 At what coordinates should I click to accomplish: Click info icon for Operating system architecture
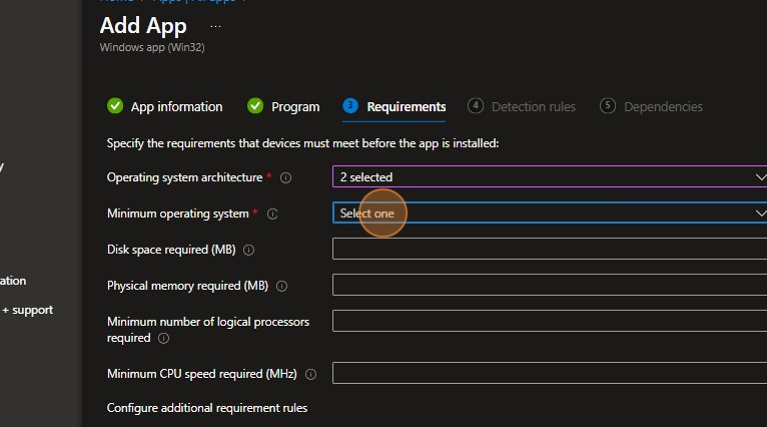click(x=286, y=178)
